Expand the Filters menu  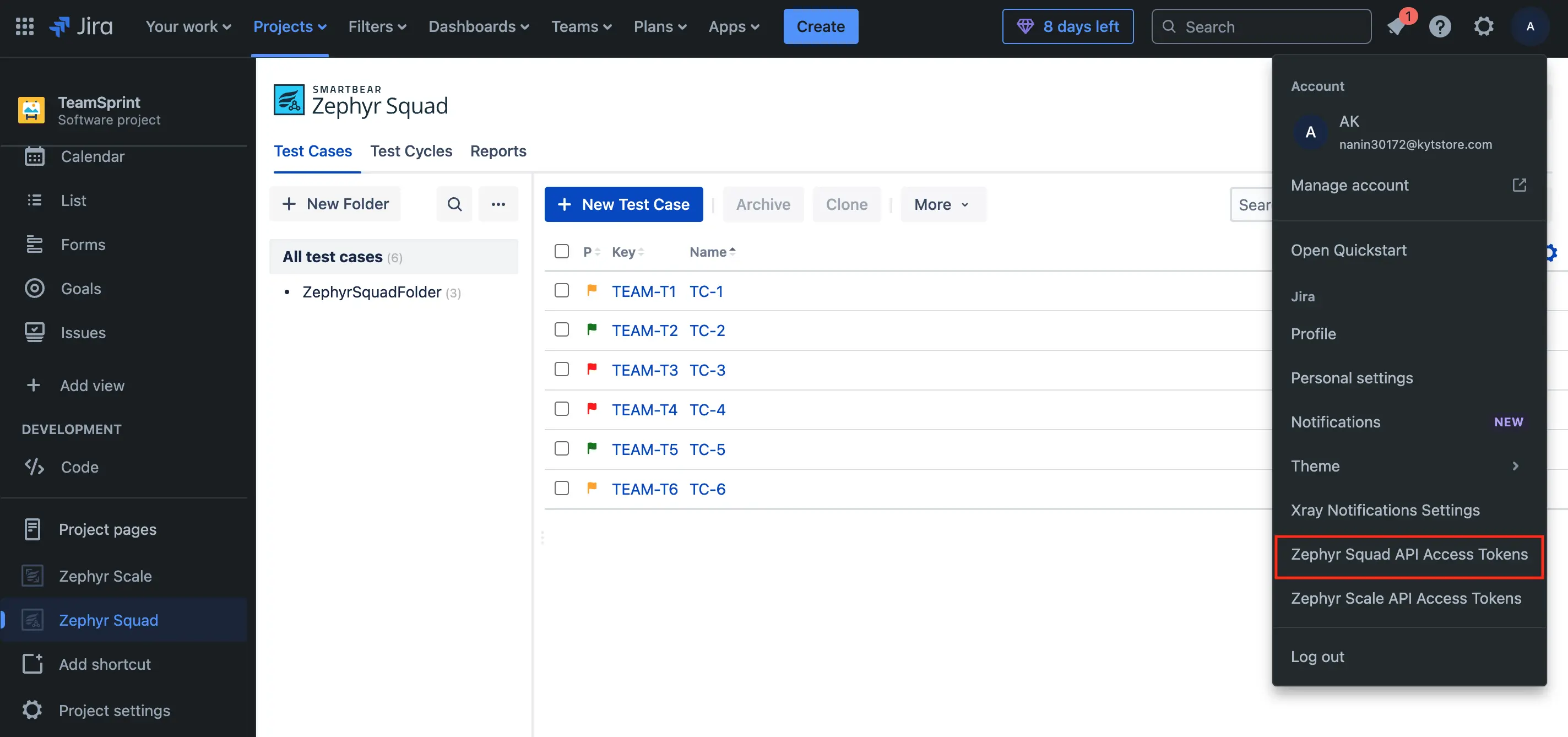(x=377, y=27)
